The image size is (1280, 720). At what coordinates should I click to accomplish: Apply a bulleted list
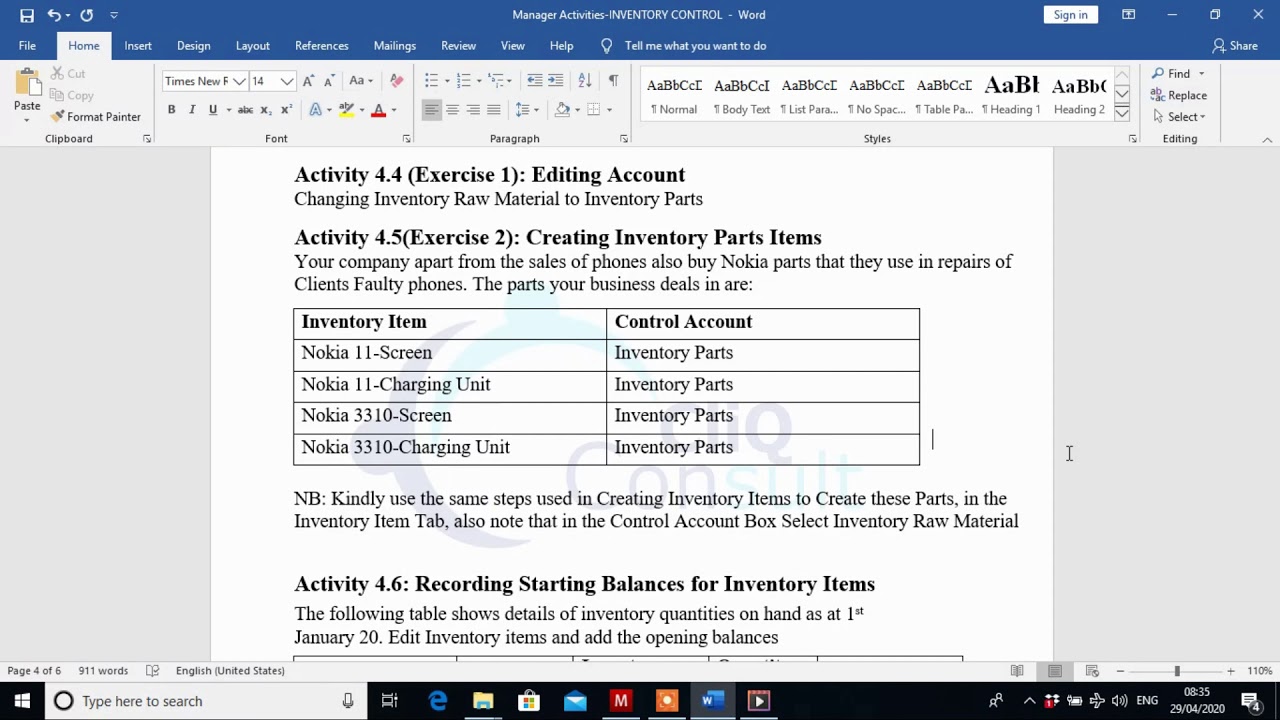(432, 81)
